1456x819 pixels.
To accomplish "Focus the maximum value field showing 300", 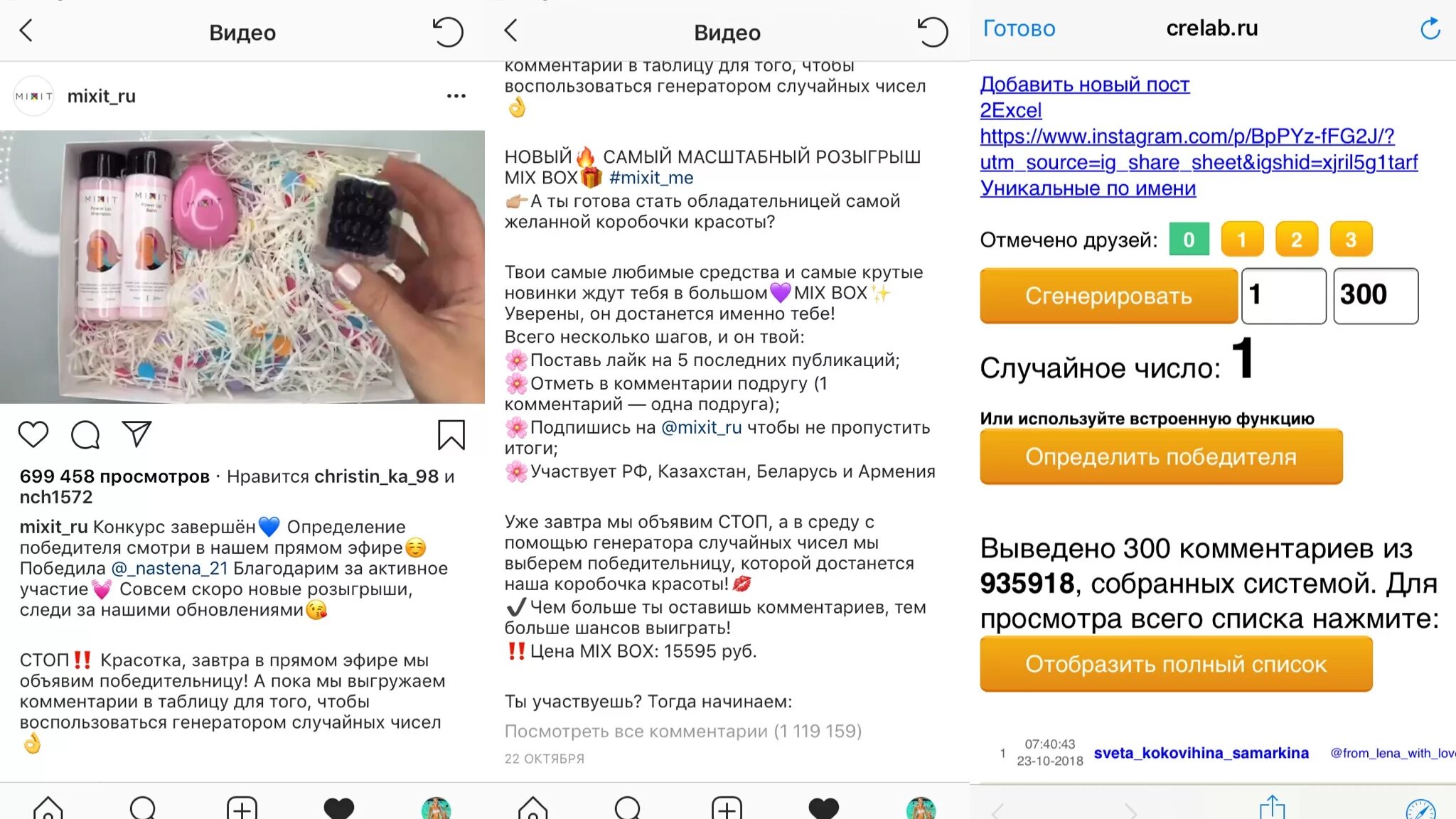I will tap(1376, 296).
